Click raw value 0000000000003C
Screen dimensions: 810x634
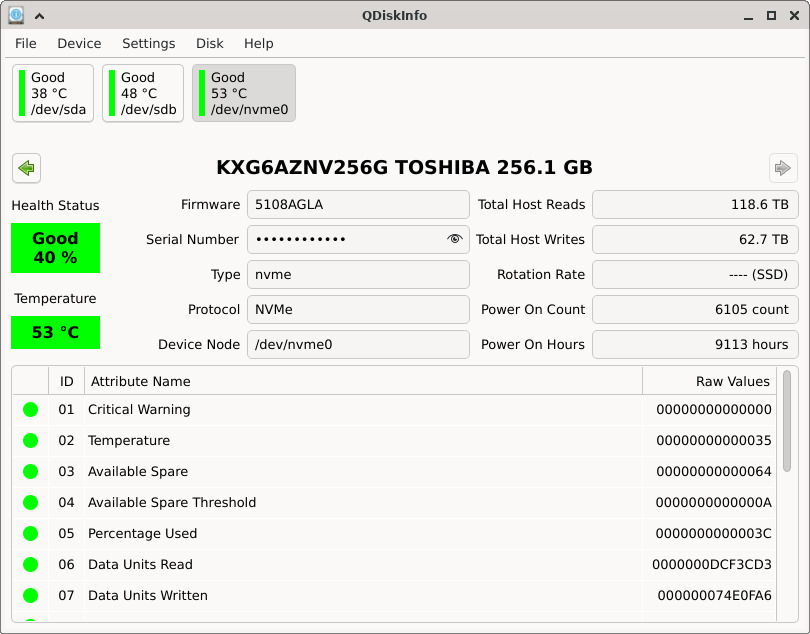coord(714,534)
